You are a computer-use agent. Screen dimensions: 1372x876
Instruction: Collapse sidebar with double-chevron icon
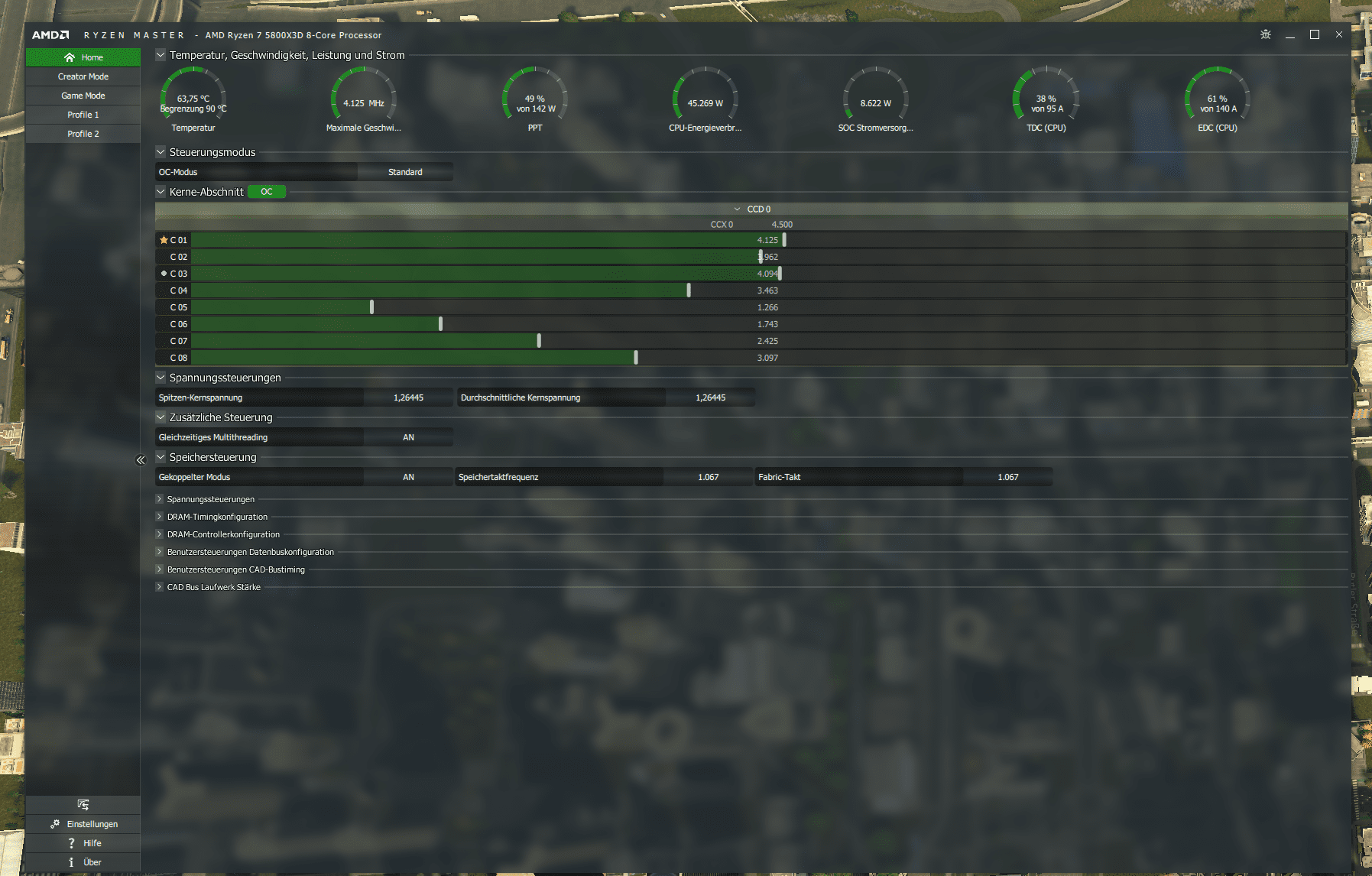tap(141, 459)
